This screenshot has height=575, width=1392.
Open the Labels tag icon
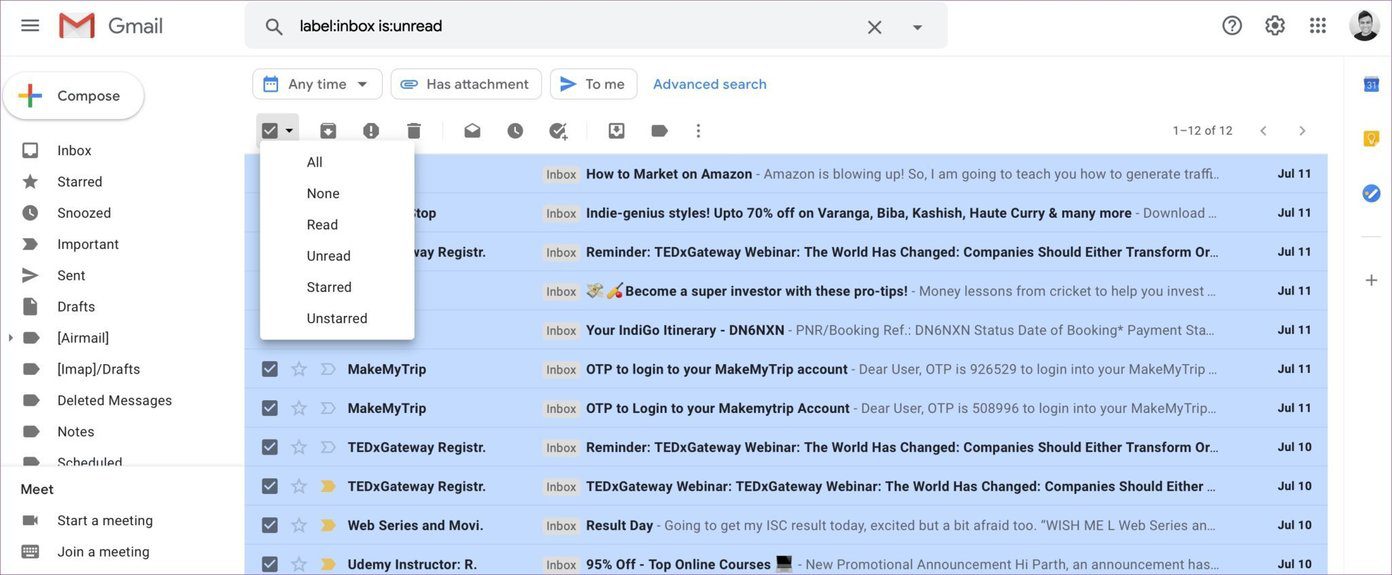click(x=659, y=131)
